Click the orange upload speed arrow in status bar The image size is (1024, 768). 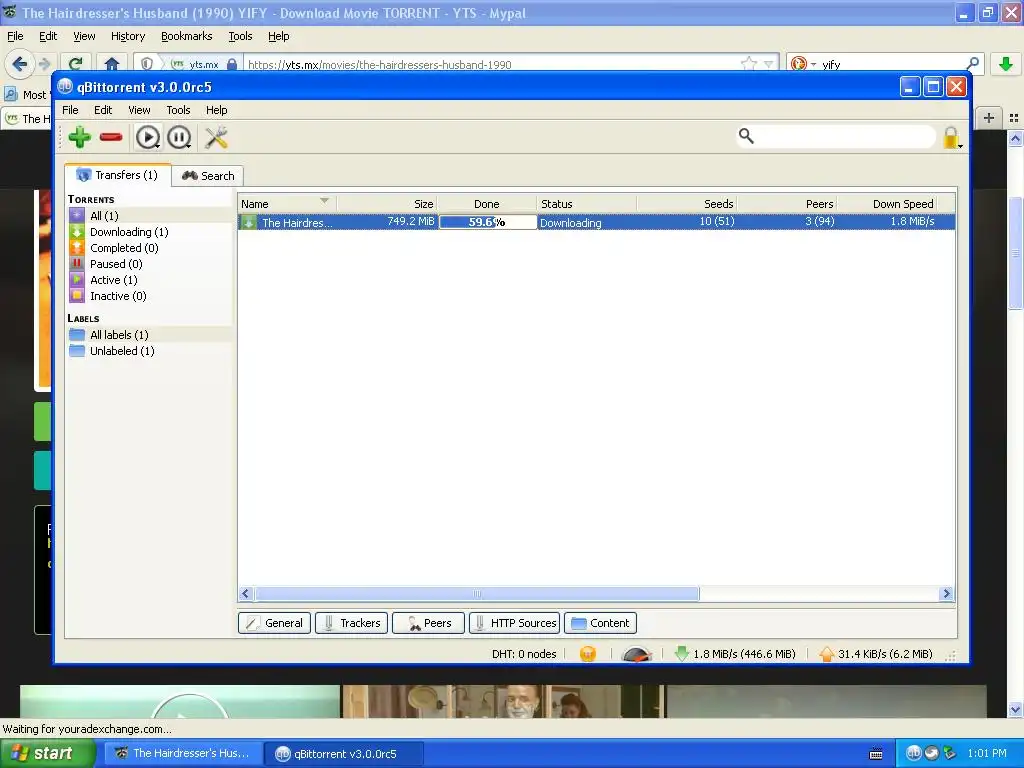click(826, 654)
